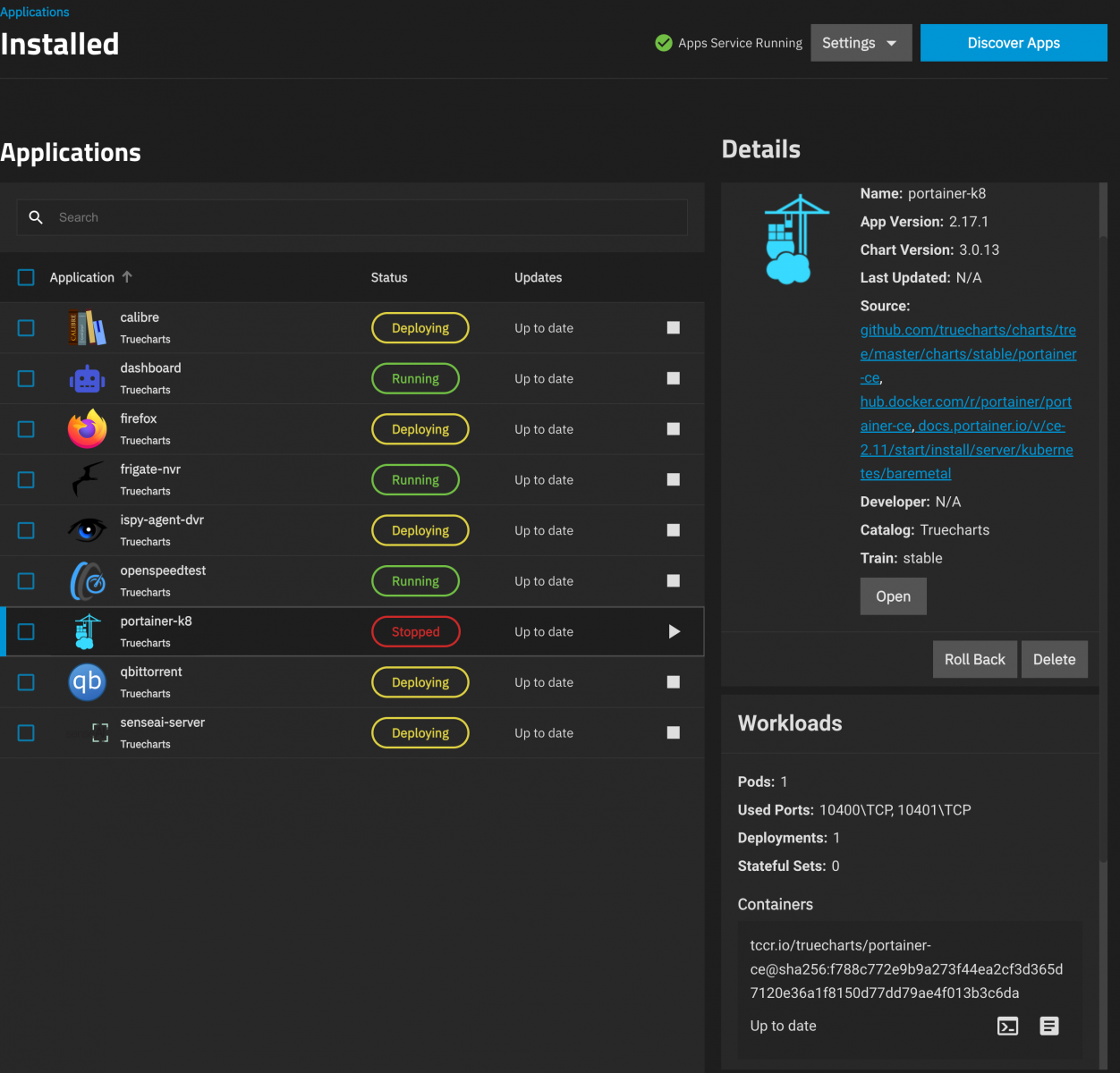Check the dashboard row checkbox

point(26,379)
